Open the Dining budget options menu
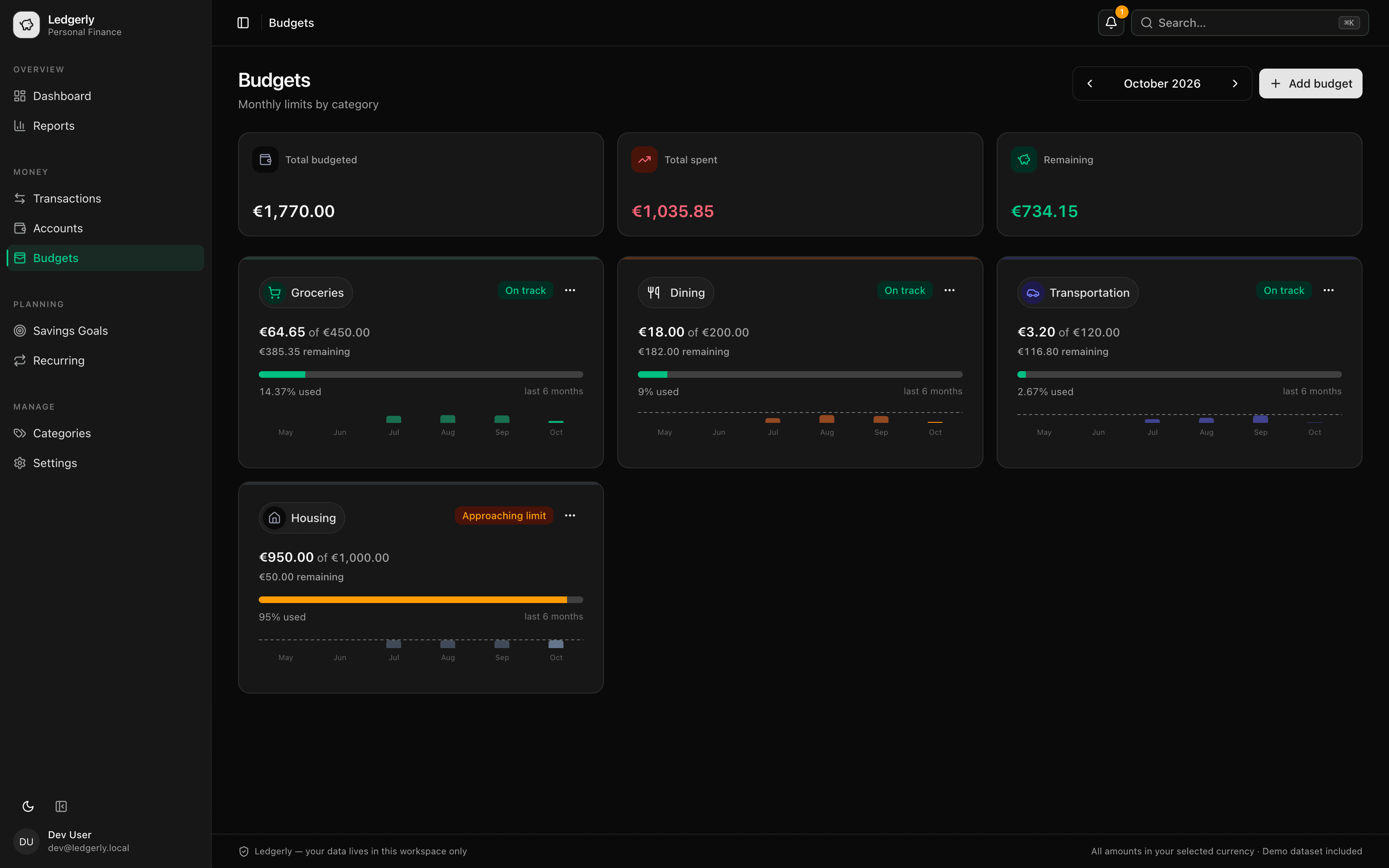 click(x=949, y=291)
